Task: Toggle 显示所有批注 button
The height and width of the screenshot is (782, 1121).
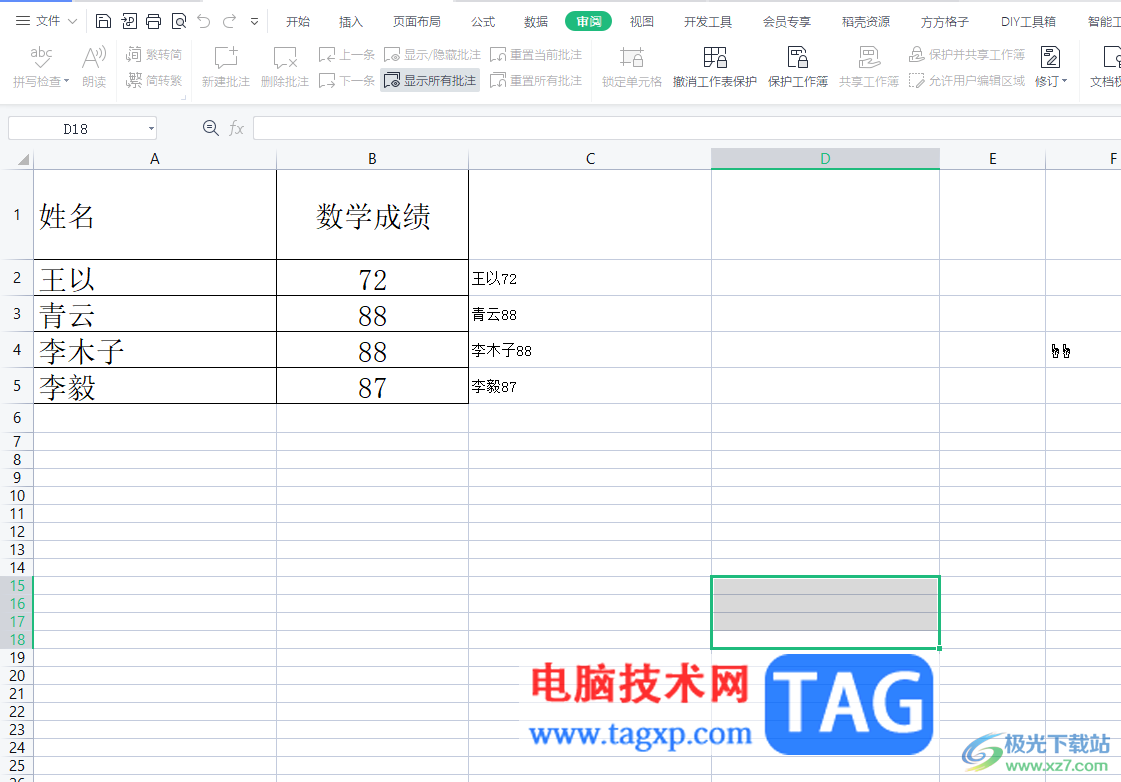Action: click(x=430, y=81)
